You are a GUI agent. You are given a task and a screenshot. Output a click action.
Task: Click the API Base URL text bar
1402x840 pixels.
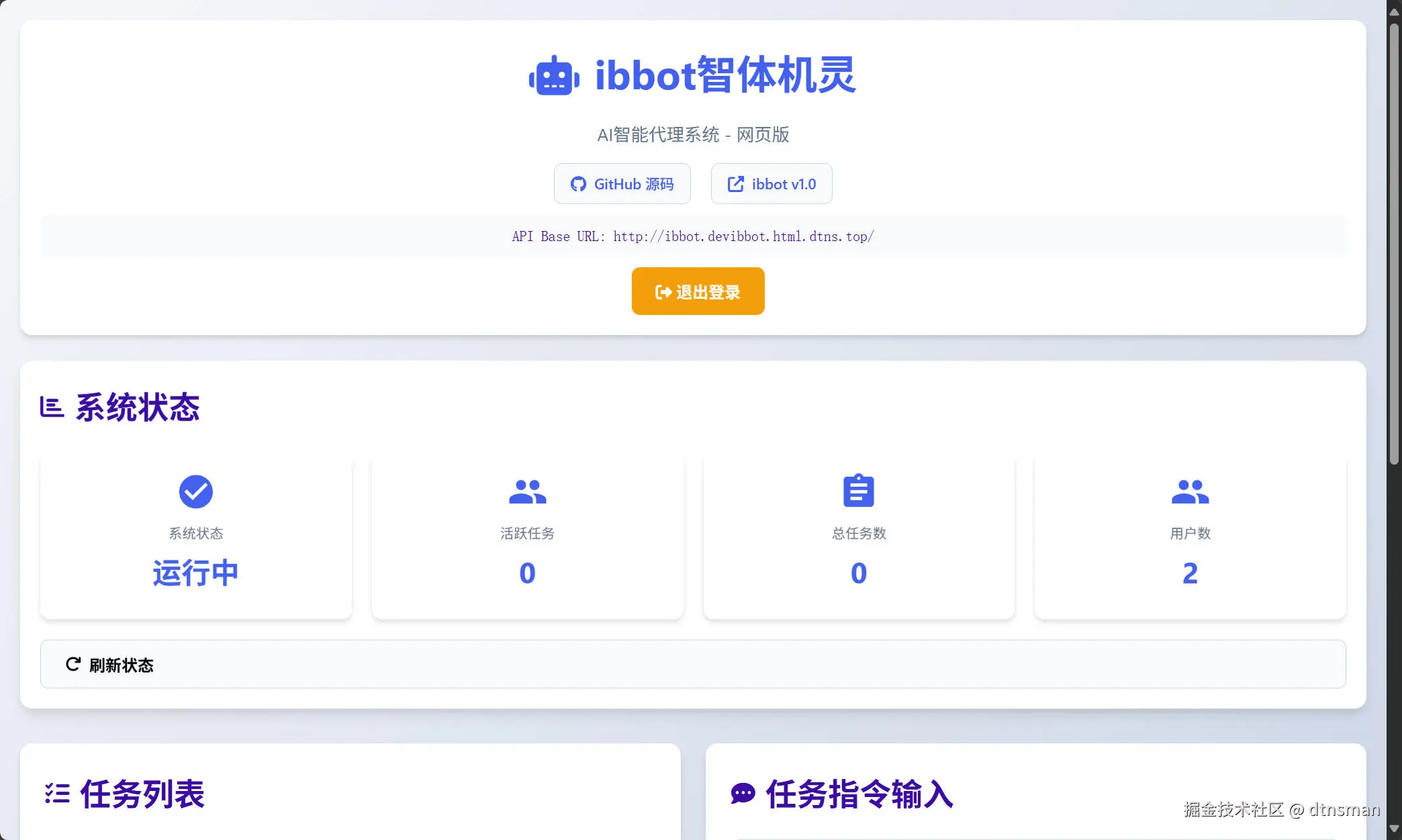pyautogui.click(x=692, y=236)
